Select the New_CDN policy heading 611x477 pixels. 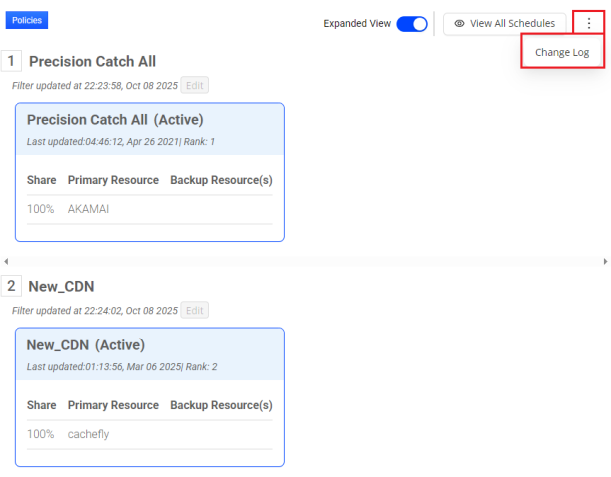pos(61,287)
